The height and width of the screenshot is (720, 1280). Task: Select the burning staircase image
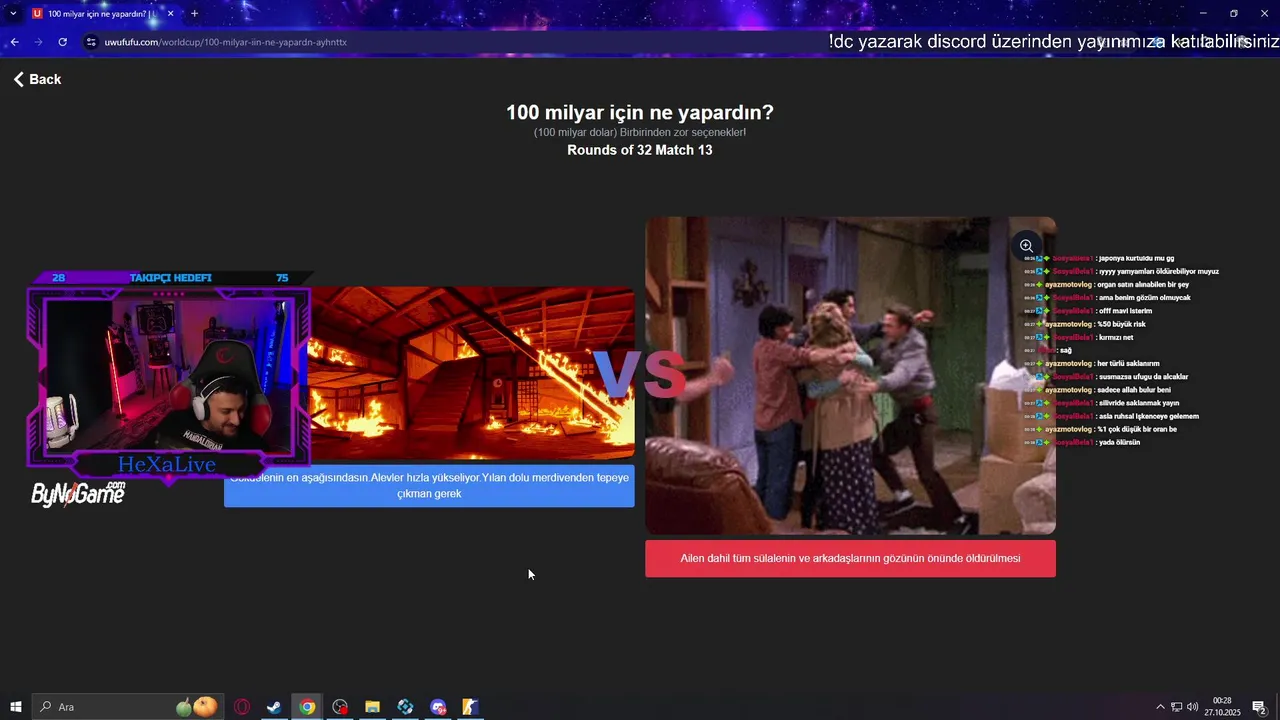click(x=470, y=372)
